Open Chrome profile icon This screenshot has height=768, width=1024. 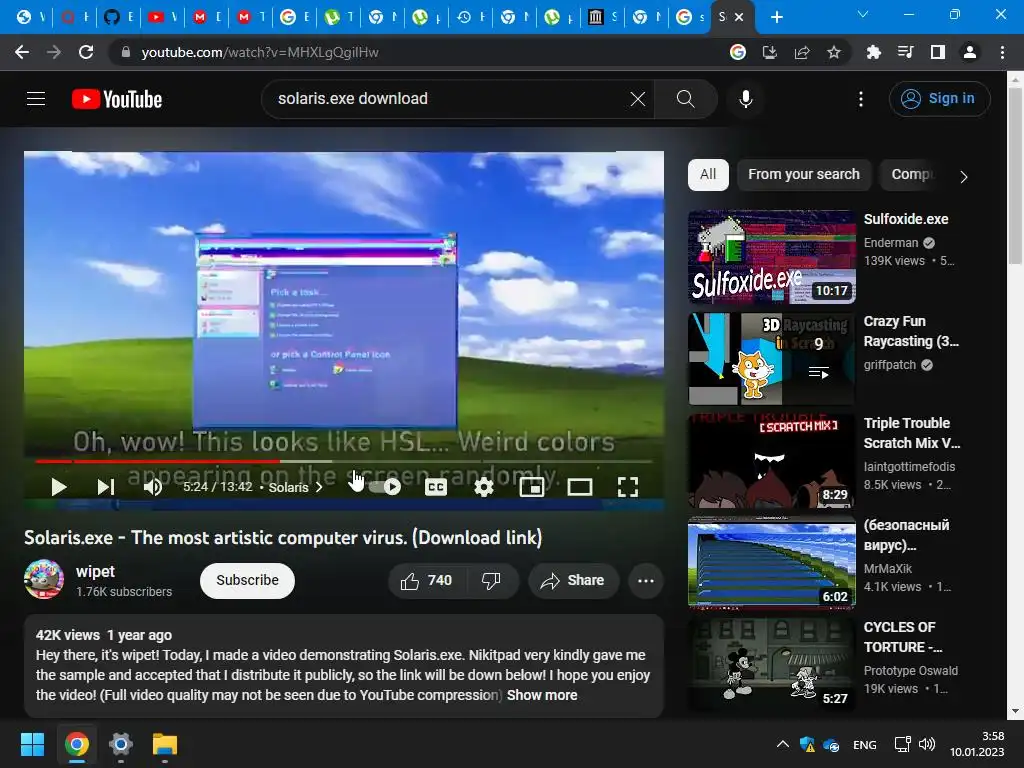(x=970, y=52)
